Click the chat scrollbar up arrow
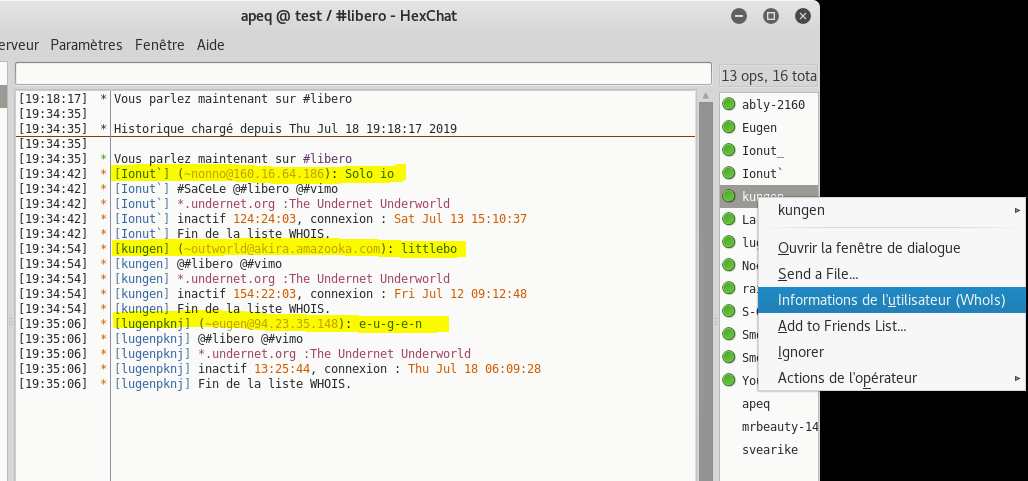 (705, 96)
